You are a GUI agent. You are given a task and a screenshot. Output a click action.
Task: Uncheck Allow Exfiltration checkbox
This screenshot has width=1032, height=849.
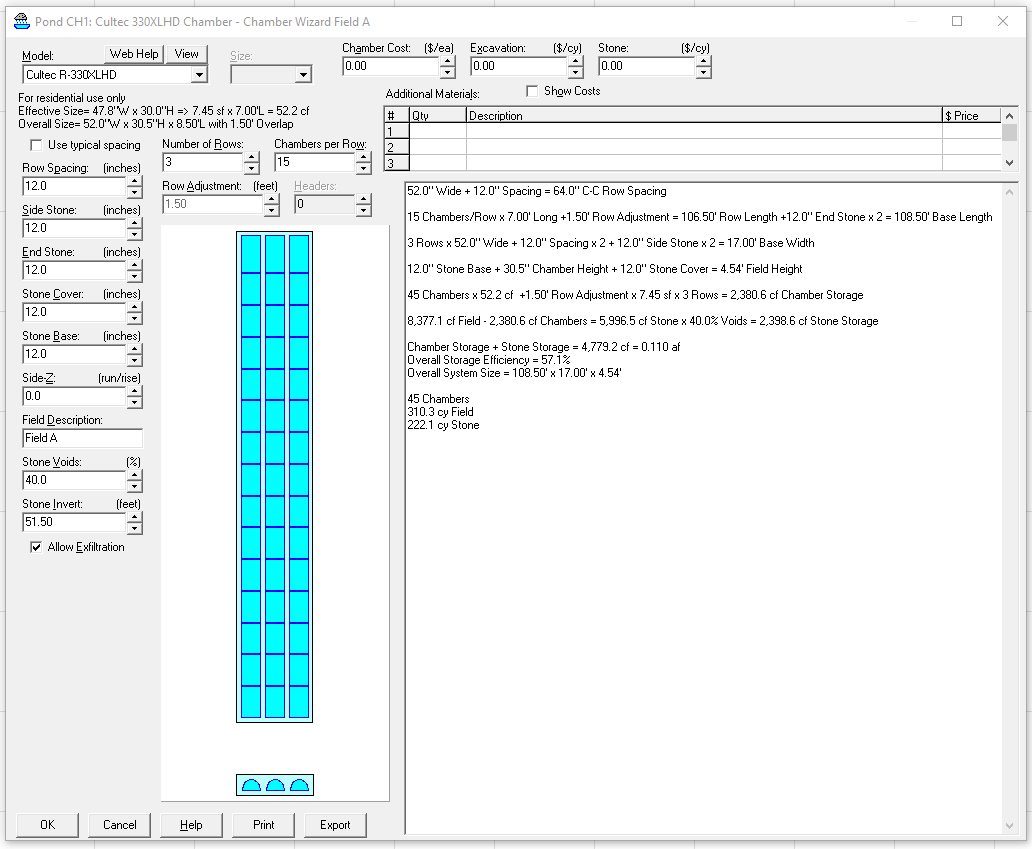click(36, 547)
